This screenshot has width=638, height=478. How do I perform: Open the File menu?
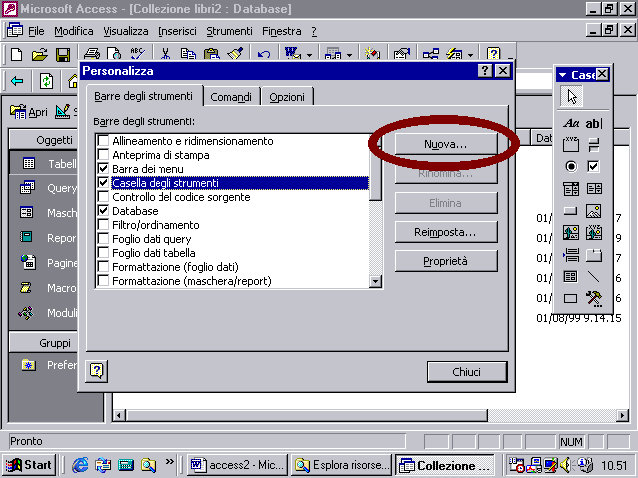pos(36,31)
